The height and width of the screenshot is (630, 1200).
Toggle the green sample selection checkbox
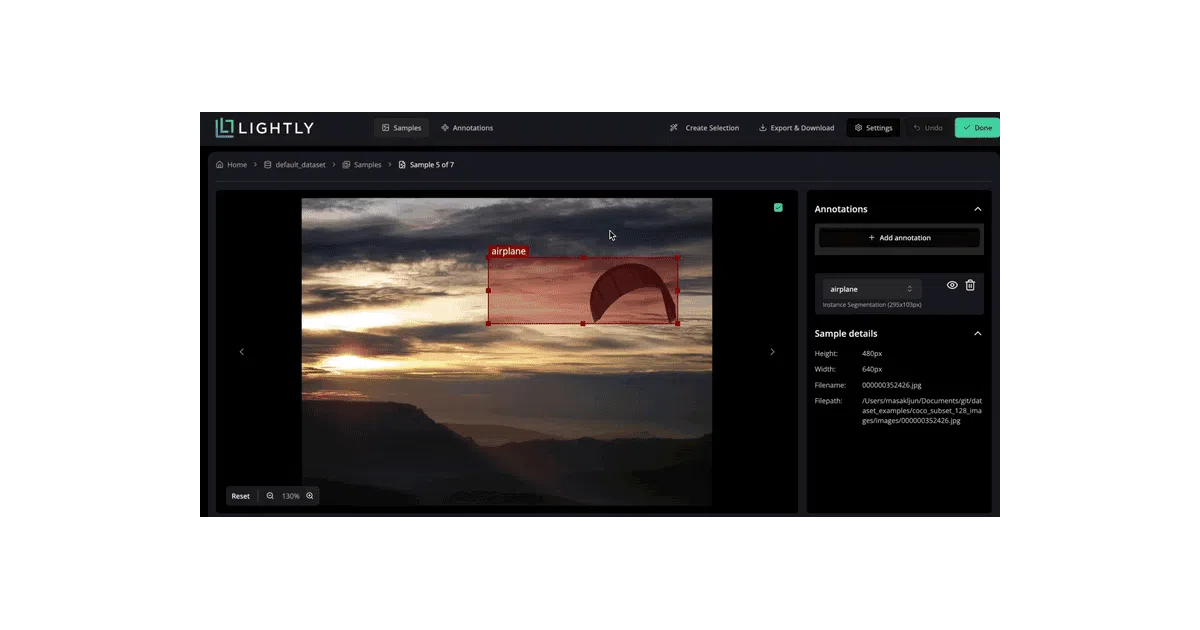click(778, 208)
